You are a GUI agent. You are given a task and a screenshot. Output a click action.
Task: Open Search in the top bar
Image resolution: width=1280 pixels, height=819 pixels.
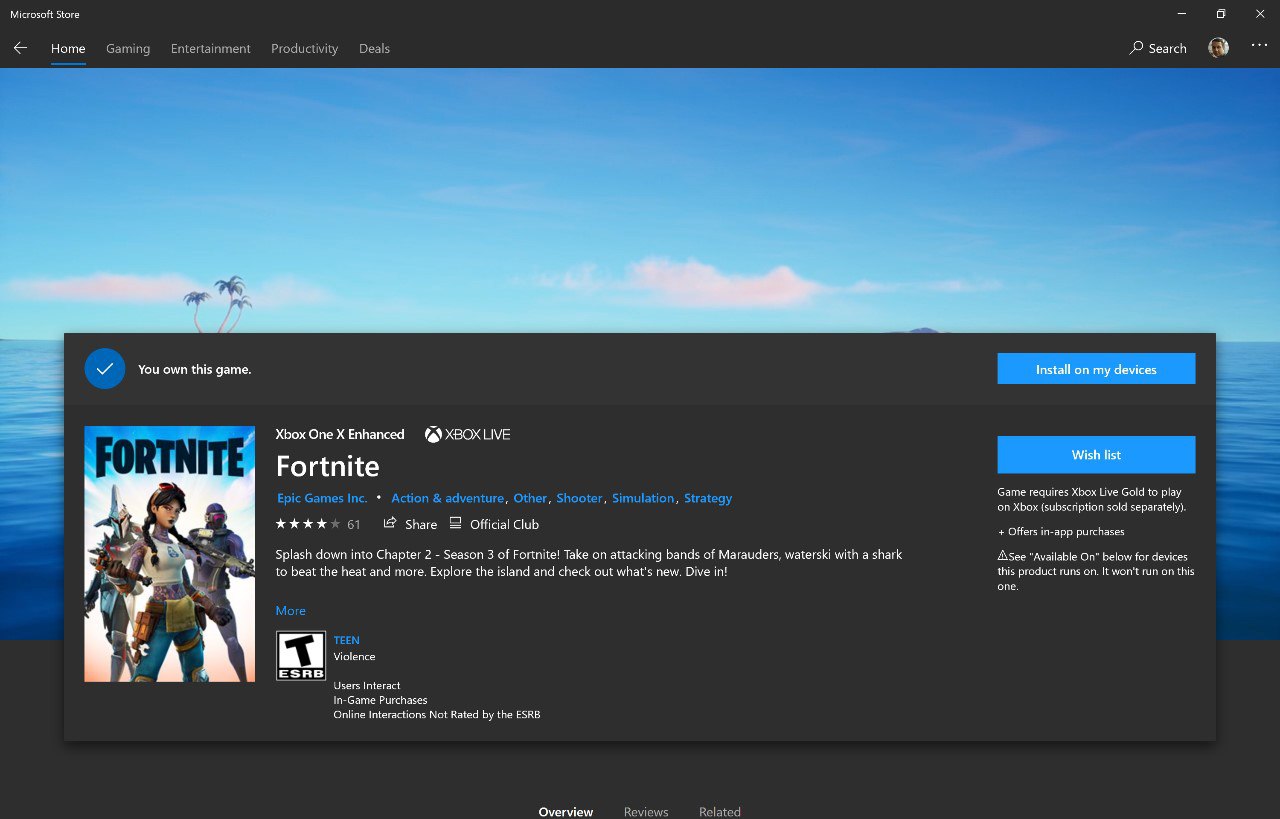click(x=1158, y=48)
